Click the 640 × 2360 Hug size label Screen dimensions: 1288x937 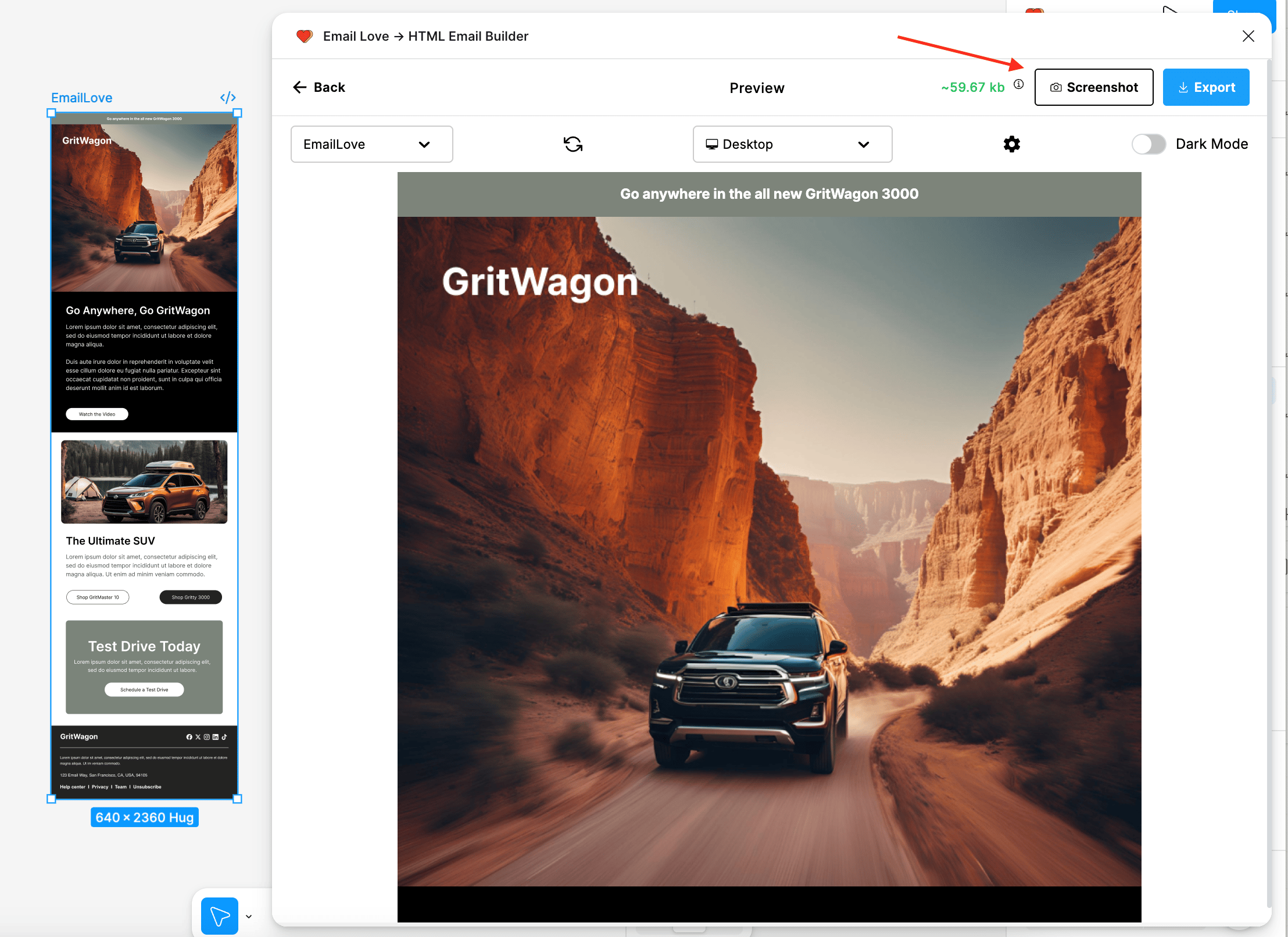[x=145, y=817]
